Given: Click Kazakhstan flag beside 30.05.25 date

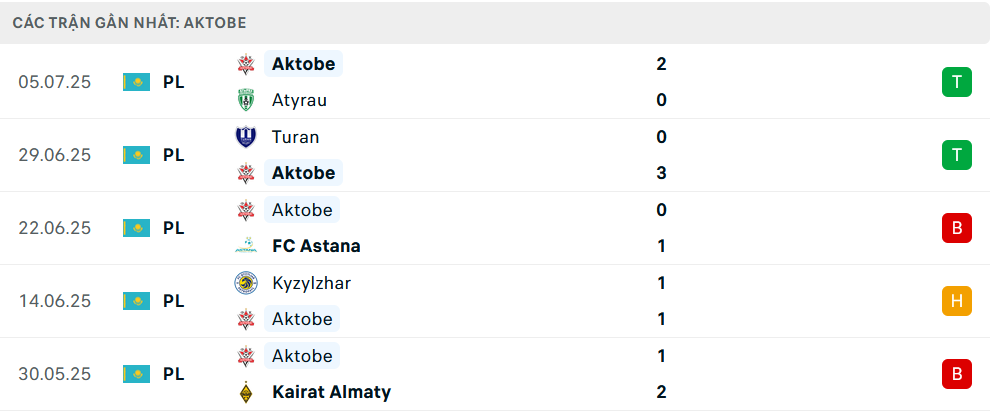Looking at the screenshot, I should [x=136, y=374].
